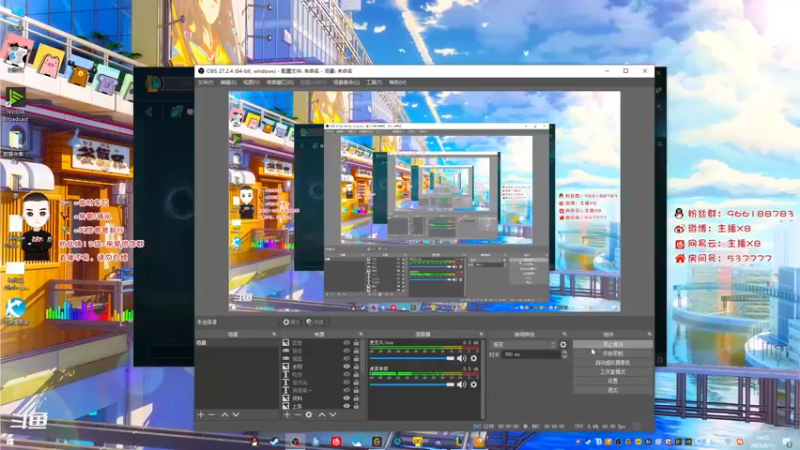Screen dimensions: 800x450
Task: Click the 设置 settings button
Action: point(612,381)
